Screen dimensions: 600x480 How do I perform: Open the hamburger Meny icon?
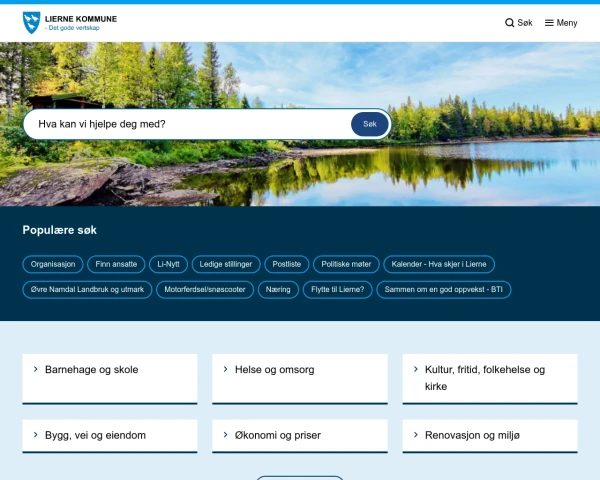coord(549,22)
